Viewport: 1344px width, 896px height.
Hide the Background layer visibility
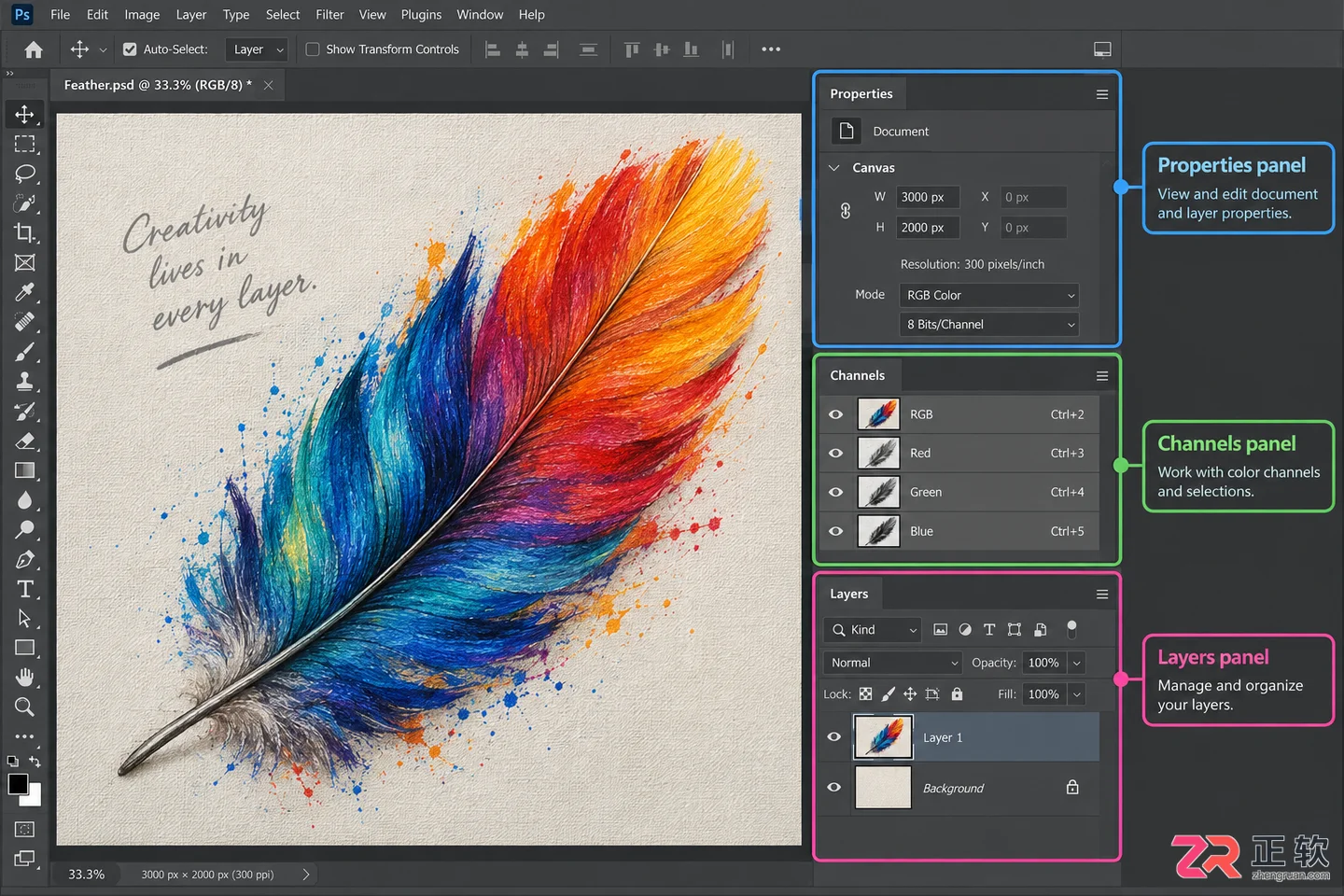(834, 787)
